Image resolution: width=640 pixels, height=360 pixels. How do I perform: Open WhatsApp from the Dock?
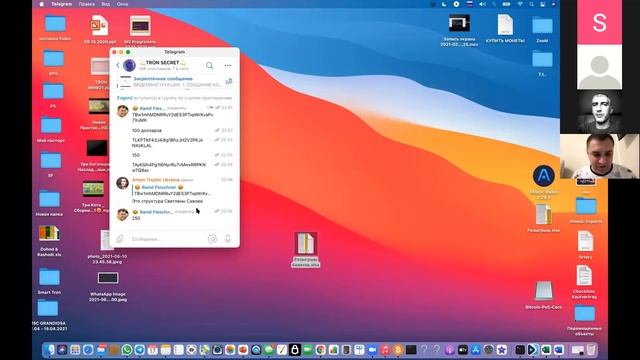coord(127,350)
